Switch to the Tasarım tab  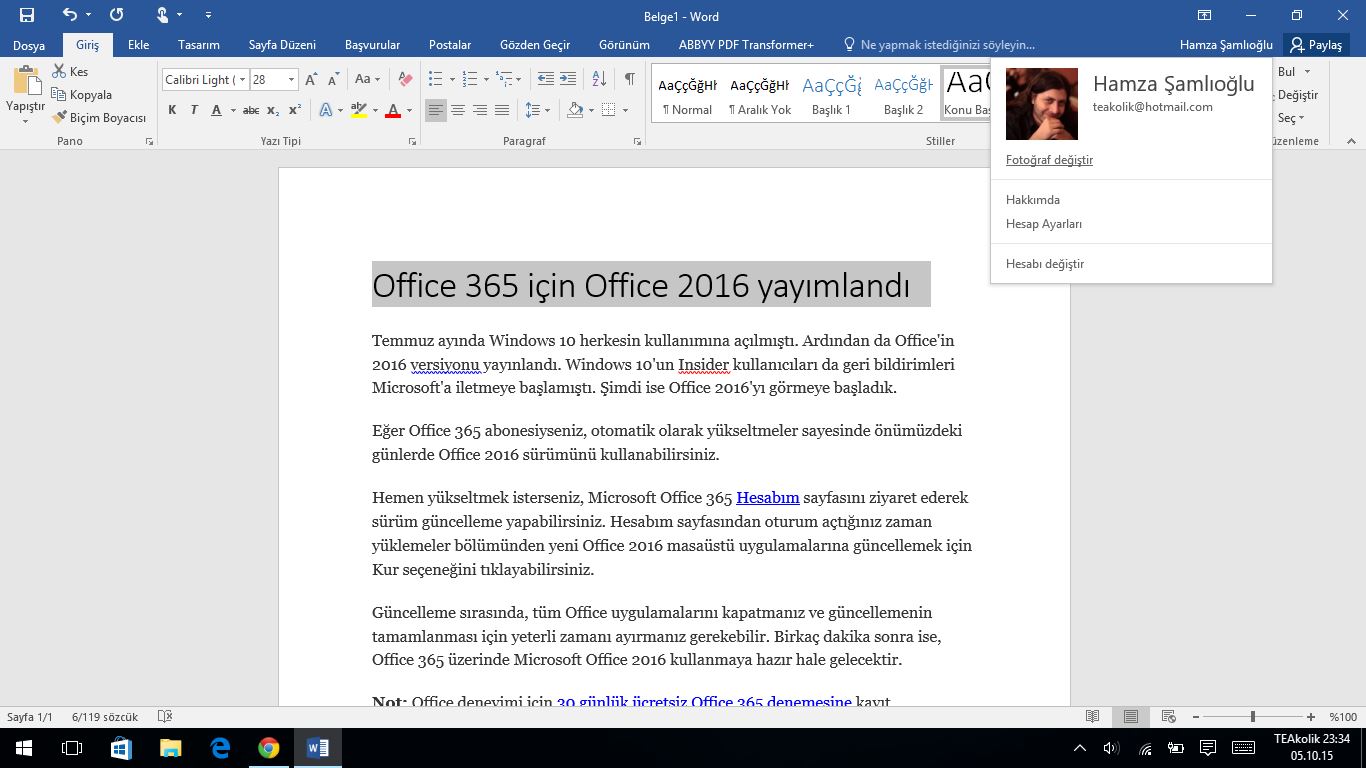(199, 45)
